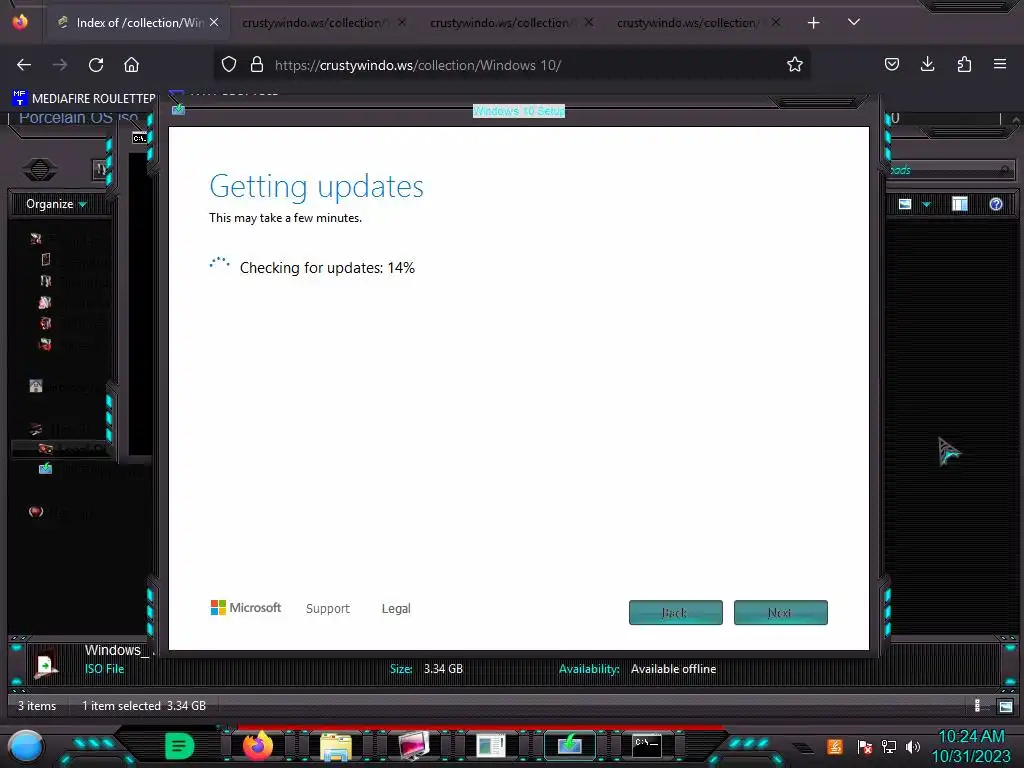Open File Explorer from the taskbar

[336, 746]
